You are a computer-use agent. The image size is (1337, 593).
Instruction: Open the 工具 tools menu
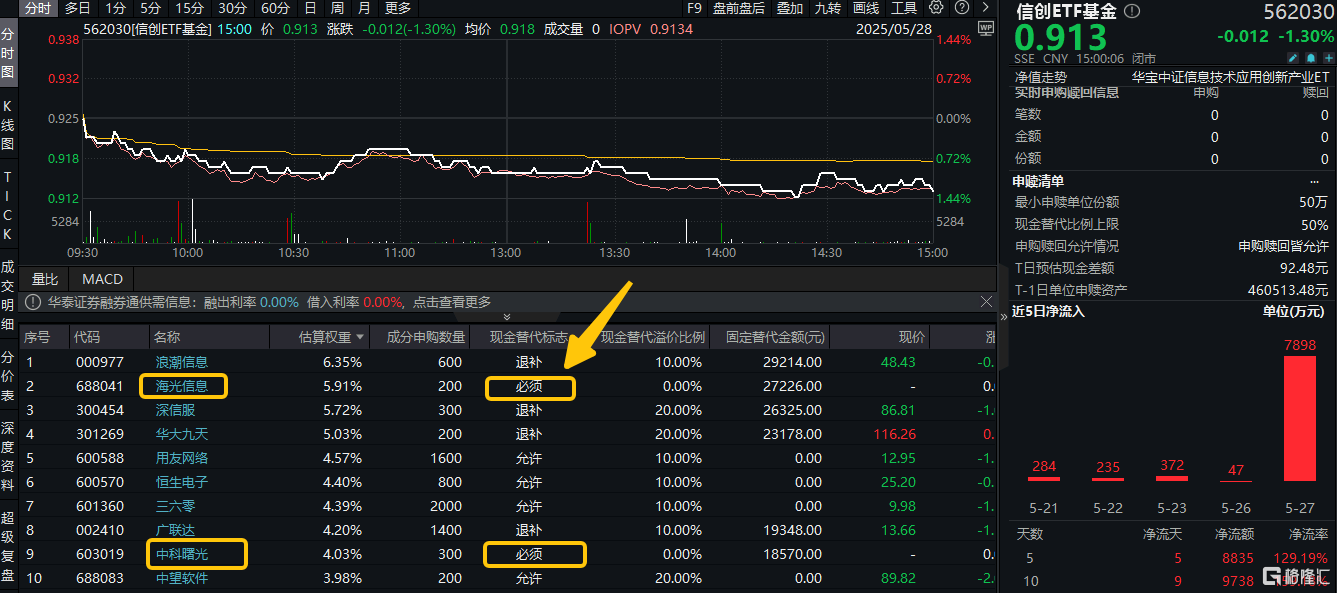pos(905,8)
